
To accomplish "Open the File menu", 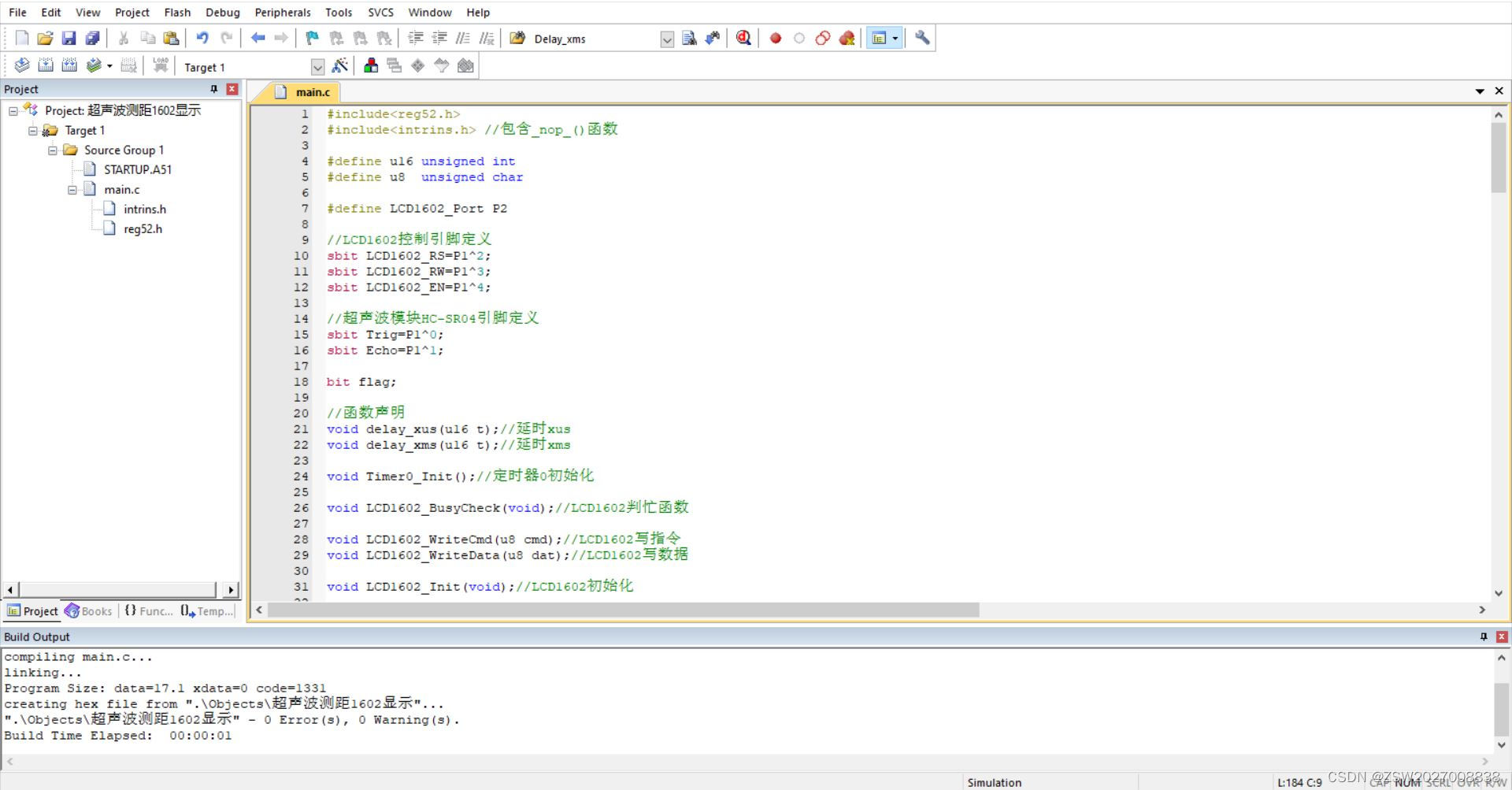I will click(17, 13).
